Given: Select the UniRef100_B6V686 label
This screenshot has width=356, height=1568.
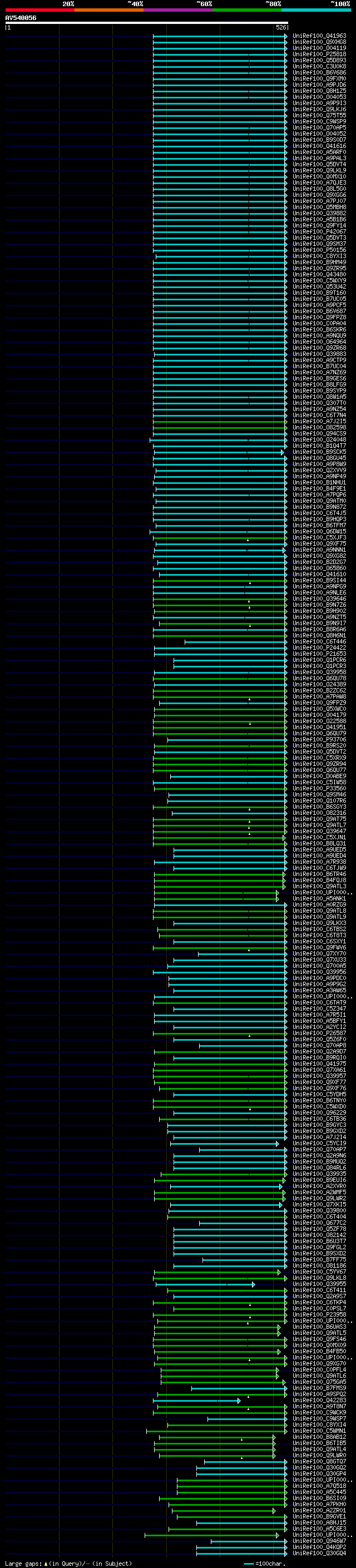Looking at the screenshot, I should (319, 72).
